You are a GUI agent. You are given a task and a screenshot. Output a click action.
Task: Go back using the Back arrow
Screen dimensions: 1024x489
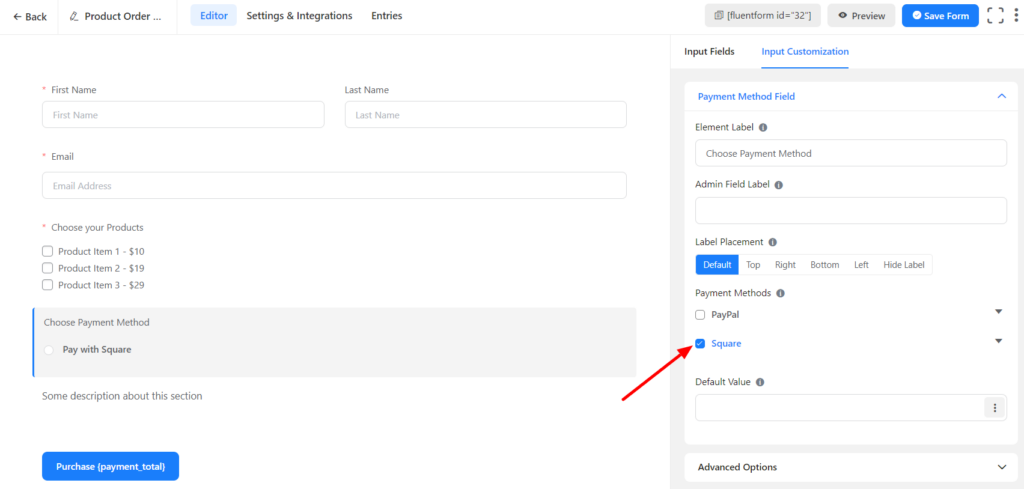click(x=29, y=16)
